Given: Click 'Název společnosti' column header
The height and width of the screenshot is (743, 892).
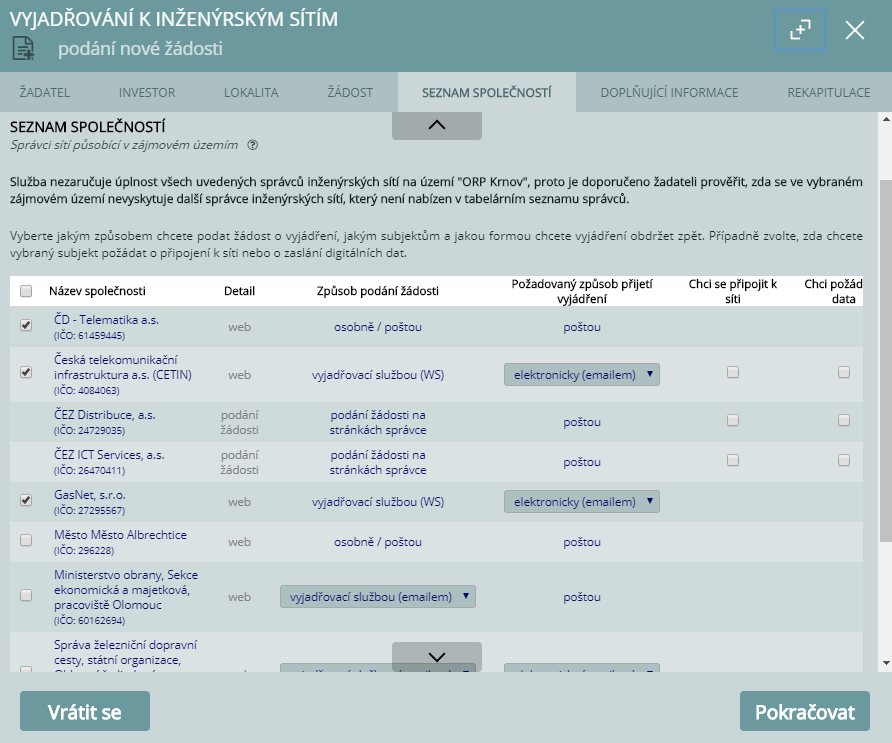Looking at the screenshot, I should point(97,291).
